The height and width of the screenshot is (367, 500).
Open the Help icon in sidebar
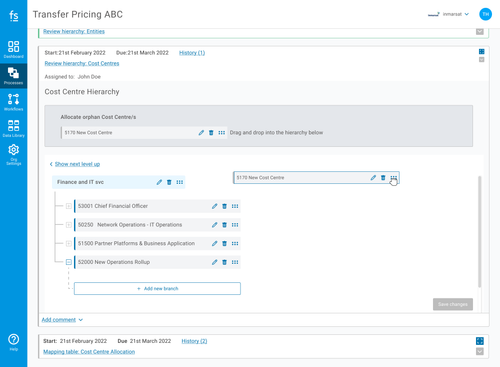click(13, 342)
